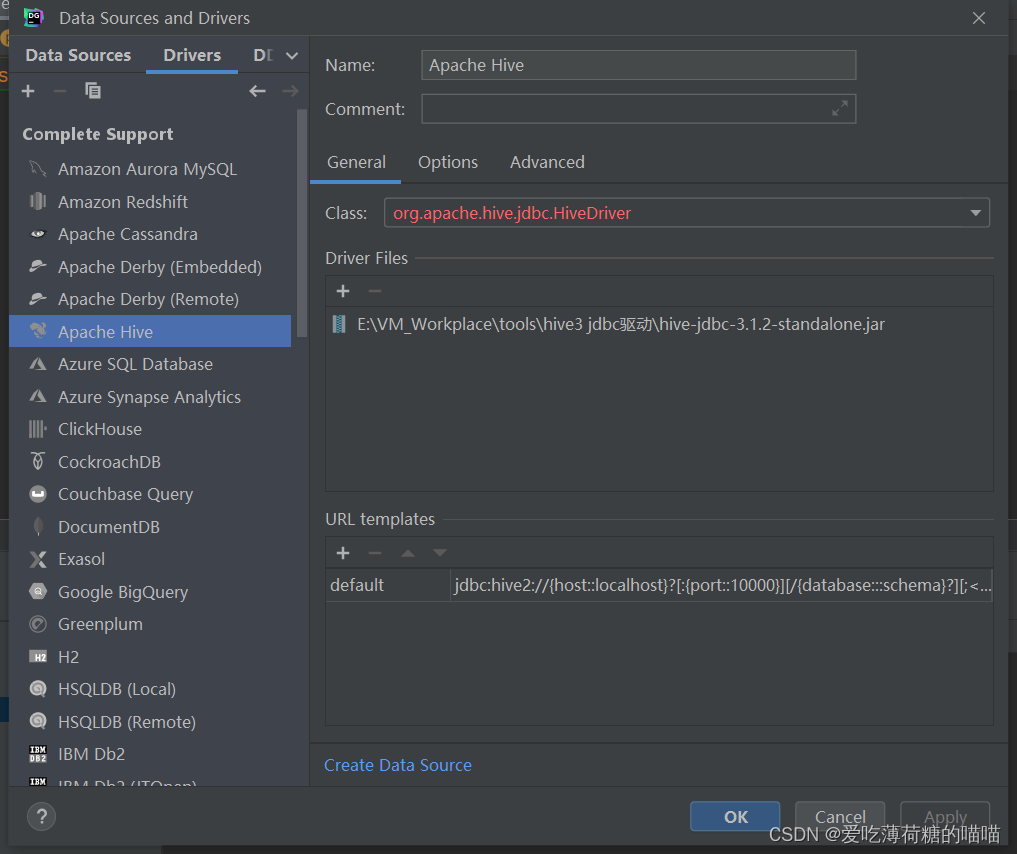Select Couchbase Query driver

tap(150, 494)
